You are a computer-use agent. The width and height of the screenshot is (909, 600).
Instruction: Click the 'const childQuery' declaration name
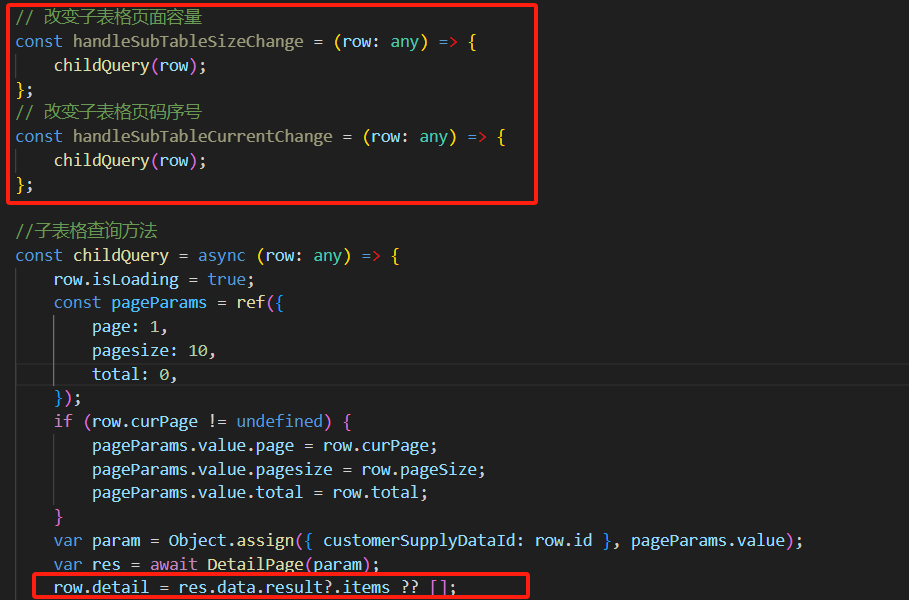[121, 256]
